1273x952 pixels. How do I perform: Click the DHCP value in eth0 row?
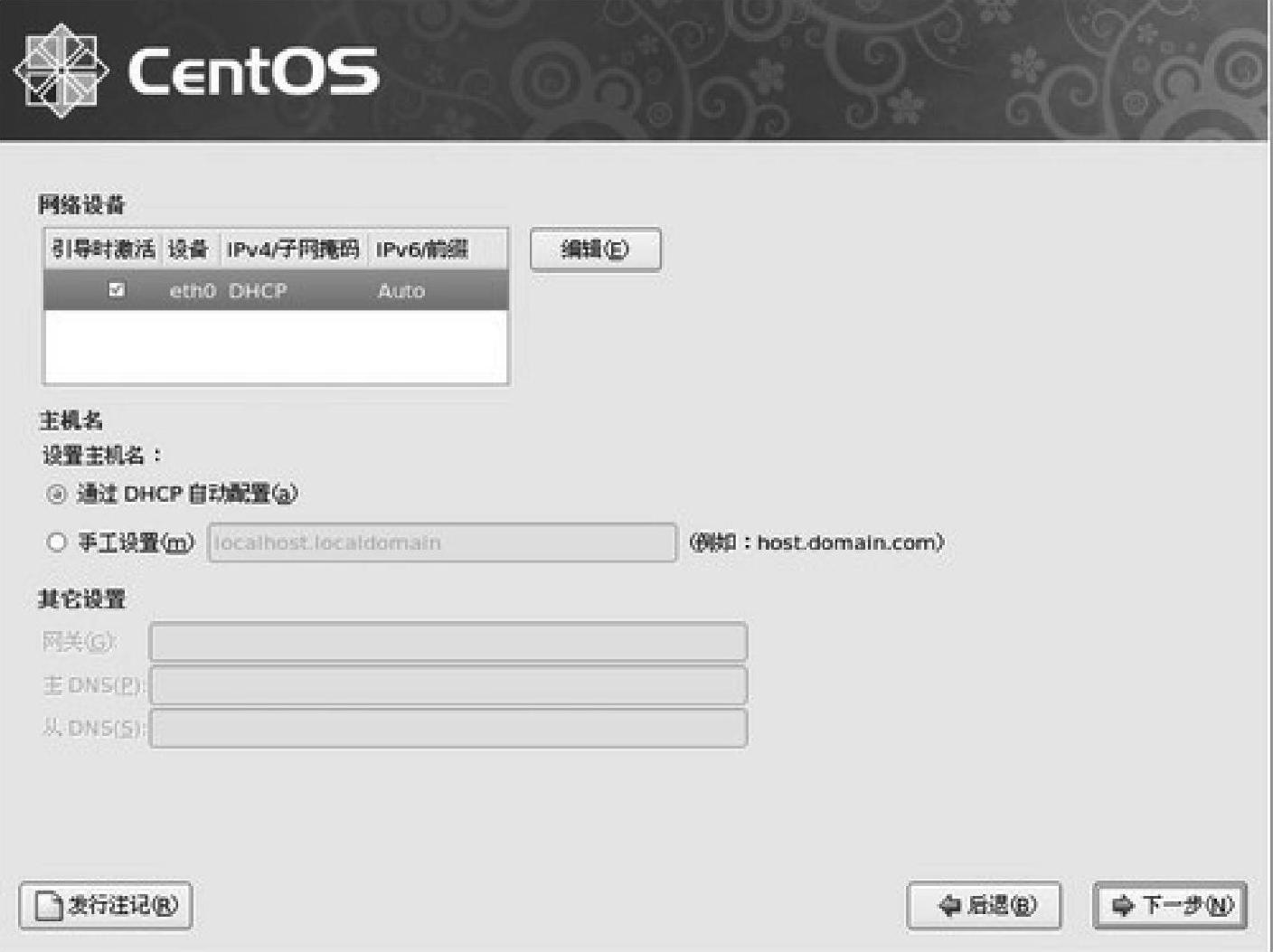click(x=258, y=290)
